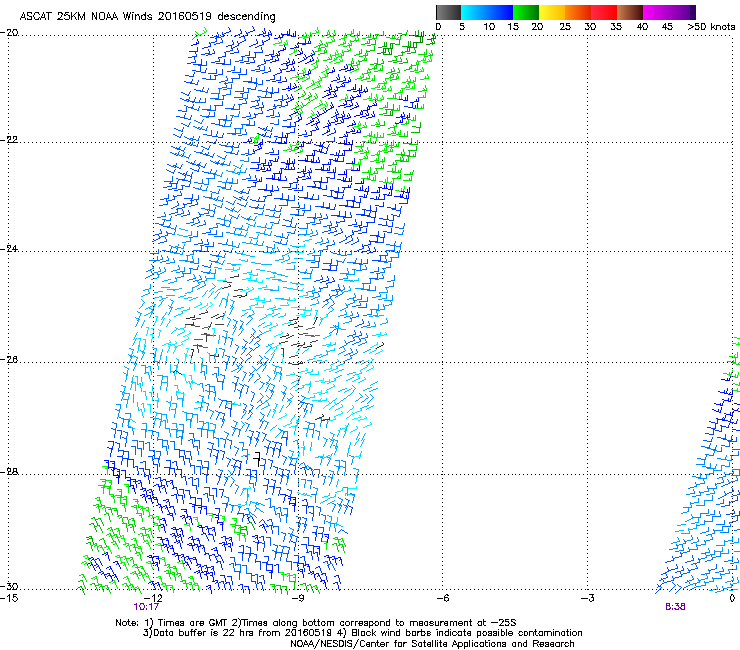Click the '-22' latitude axis label
The width and height of the screenshot is (740, 650).
9,140
